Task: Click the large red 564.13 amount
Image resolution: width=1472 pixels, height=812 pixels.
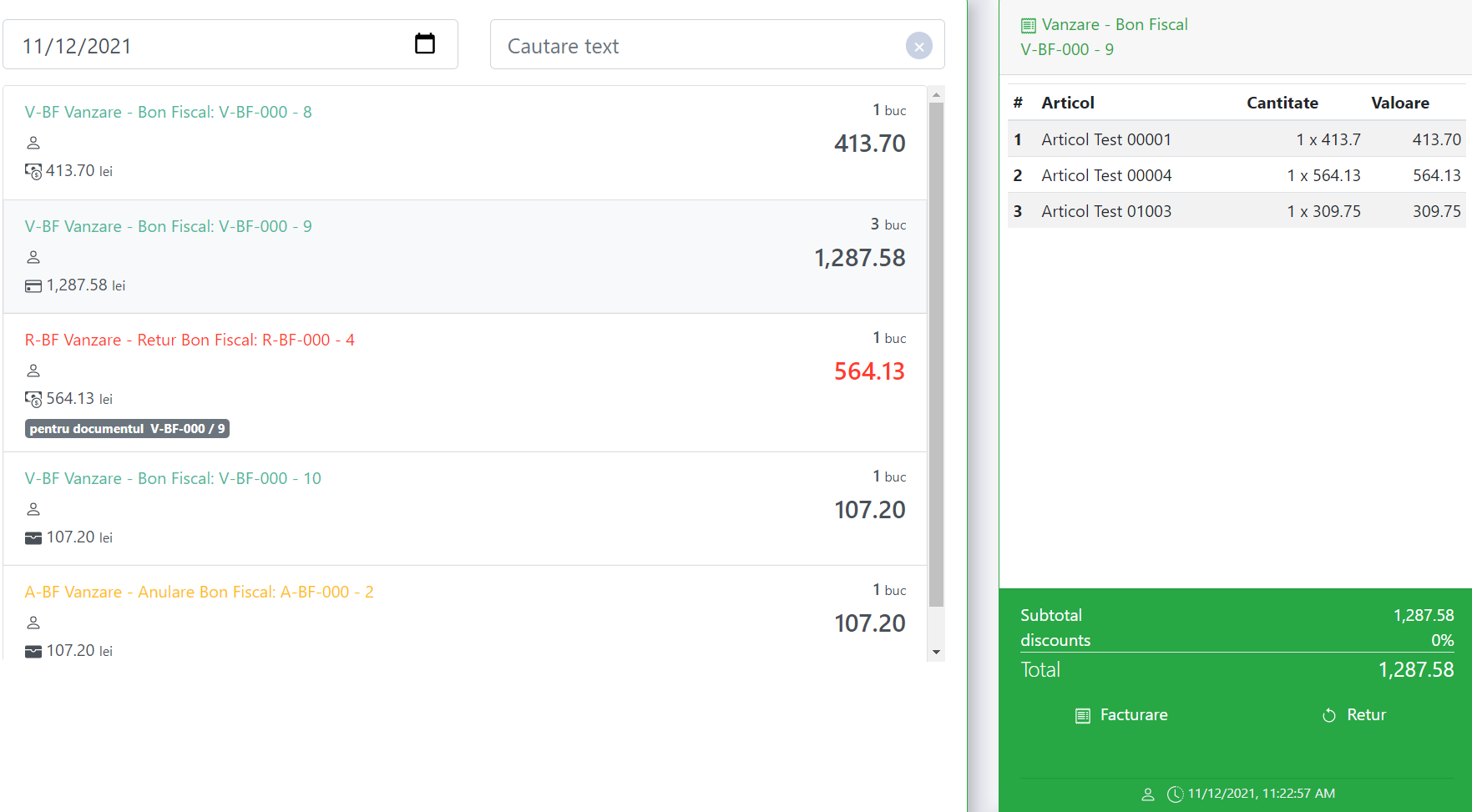Action: pos(869,371)
